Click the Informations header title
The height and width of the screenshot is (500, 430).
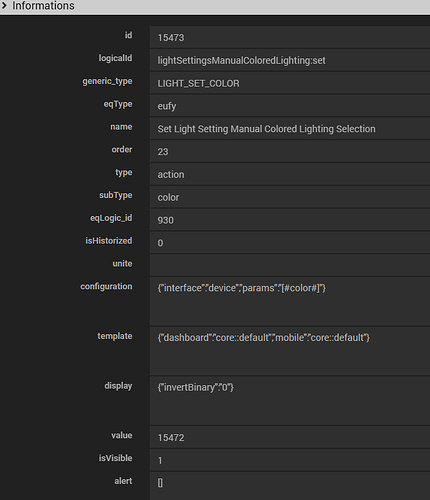pos(43,6)
